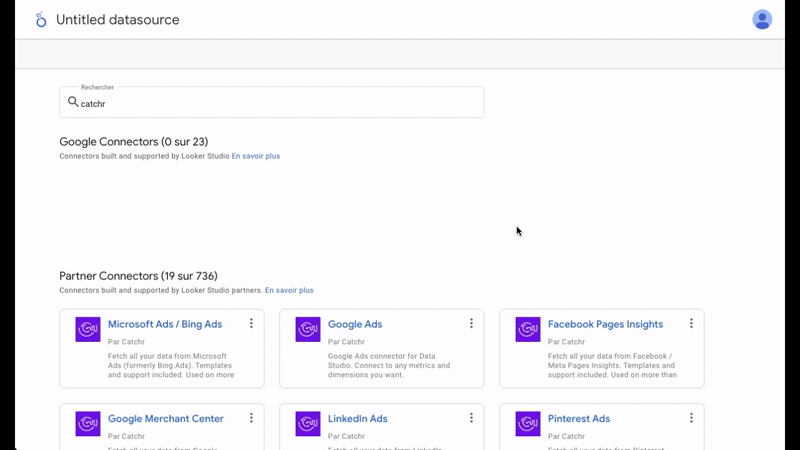Open the Google Ads connector three-dot menu
Viewport: 800px width, 450px height.
471,323
